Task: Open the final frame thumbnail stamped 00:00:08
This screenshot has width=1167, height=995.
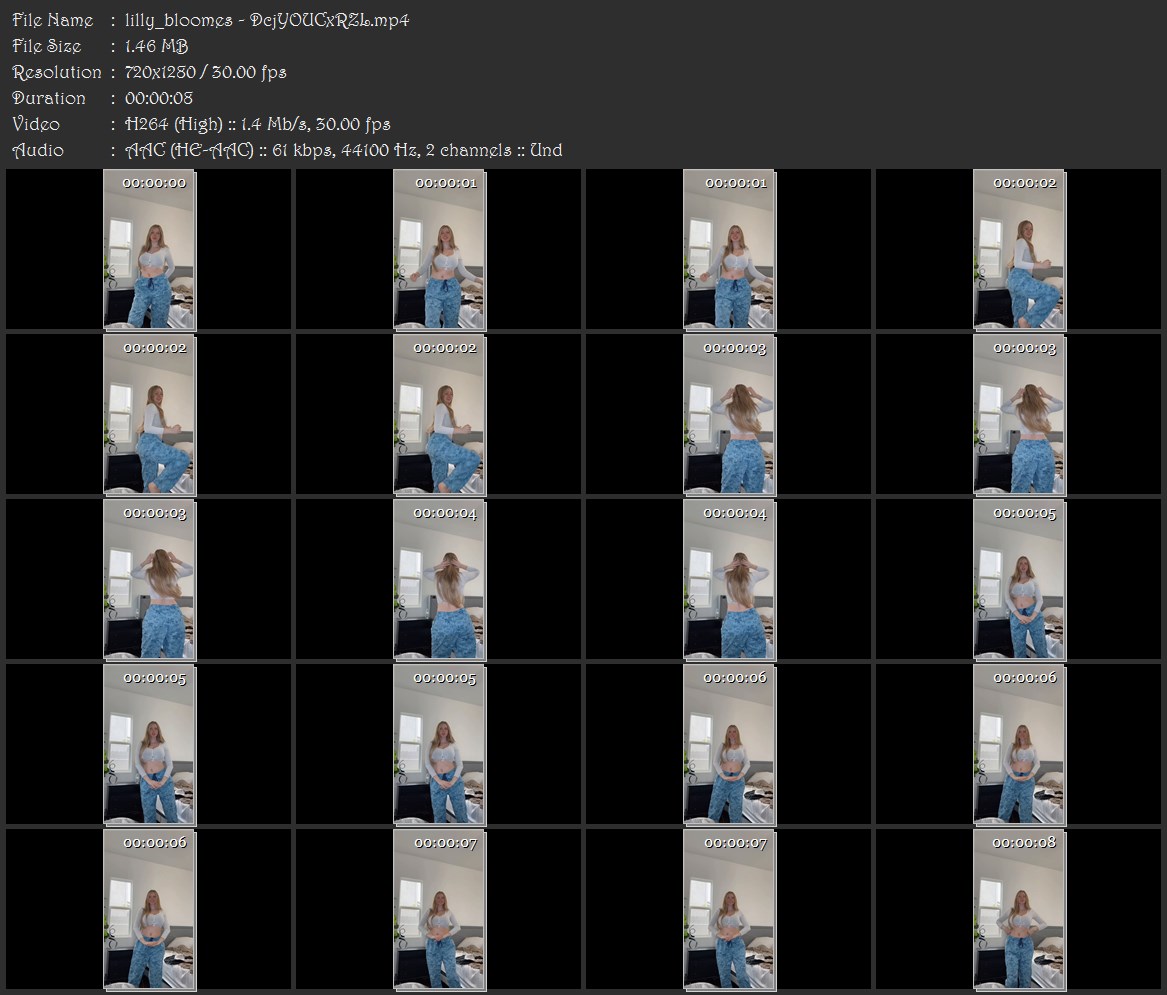Action: (1020, 910)
